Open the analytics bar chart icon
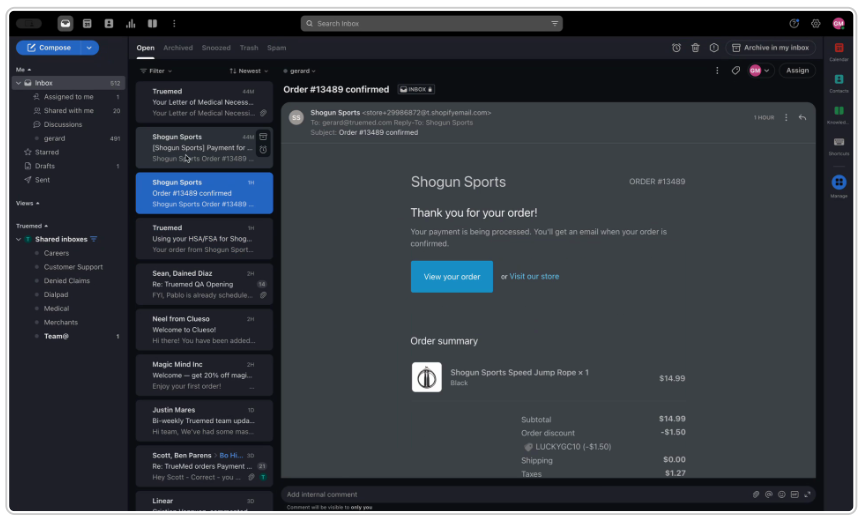The height and width of the screenshot is (521, 861). (x=131, y=24)
